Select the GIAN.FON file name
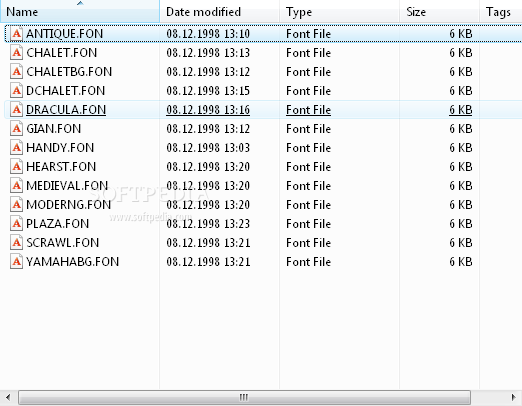 tap(53, 129)
